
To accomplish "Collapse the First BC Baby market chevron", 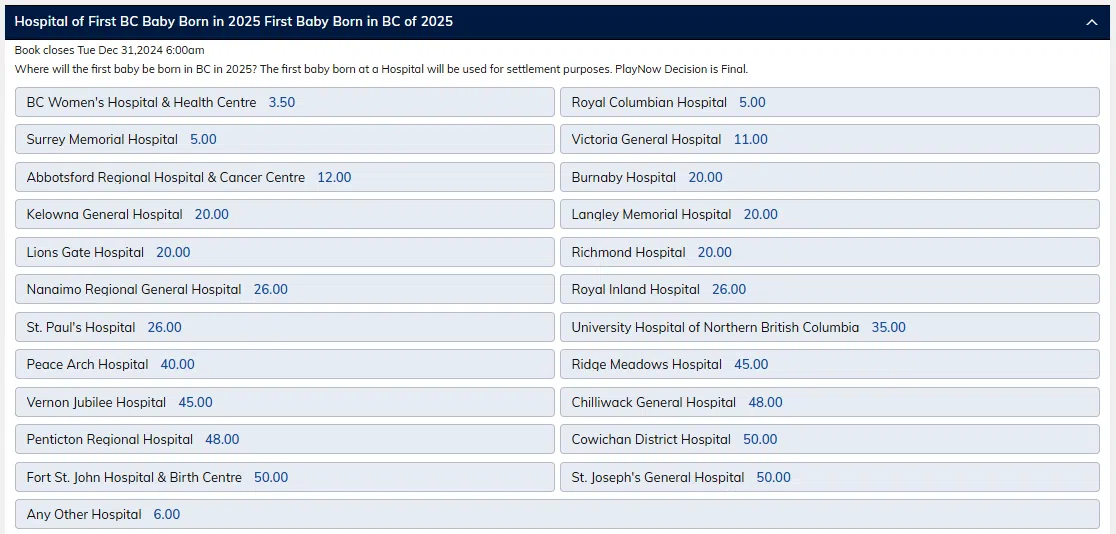I will (1091, 22).
